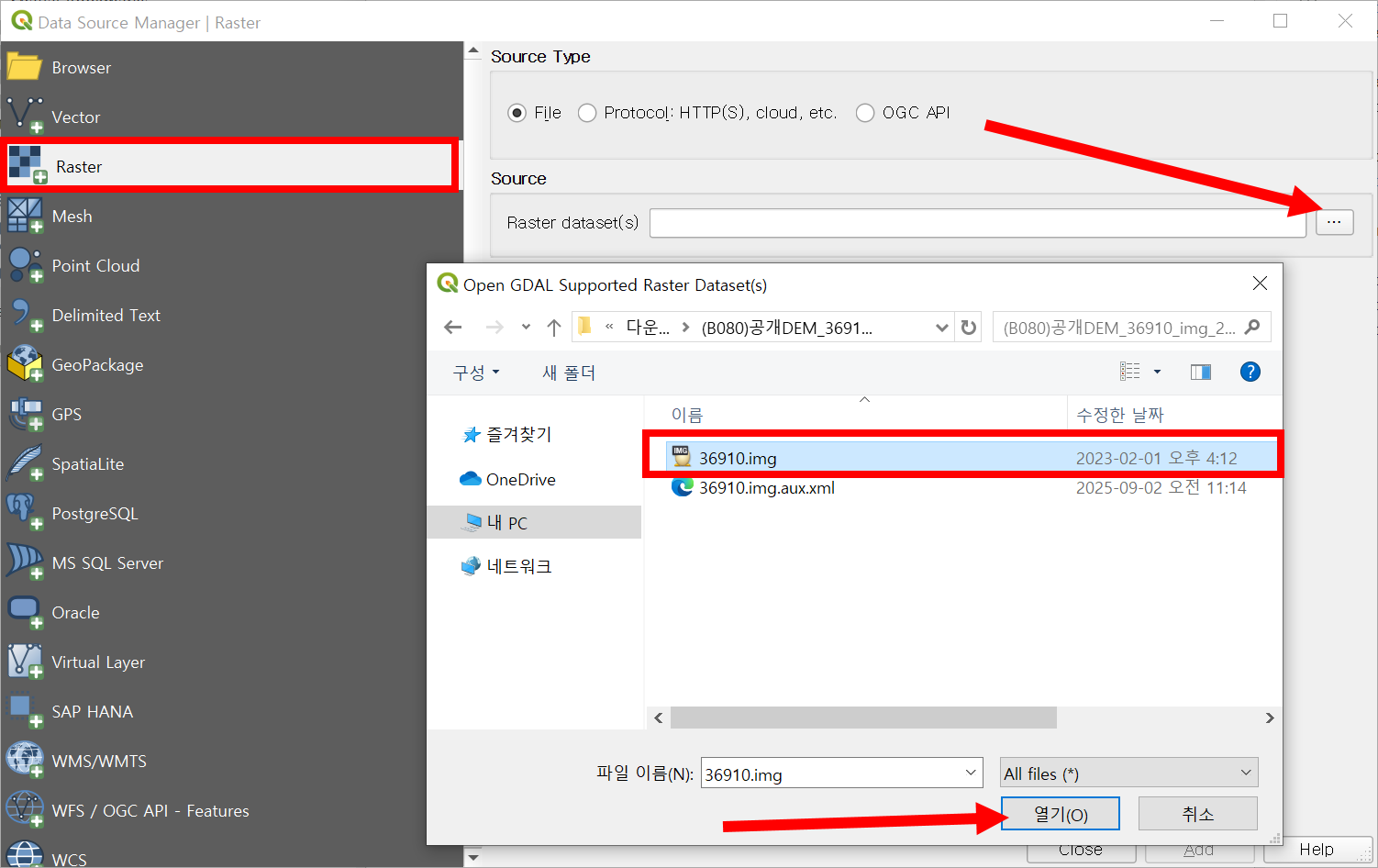
Task: Change the view layout icon
Action: coord(1130,372)
